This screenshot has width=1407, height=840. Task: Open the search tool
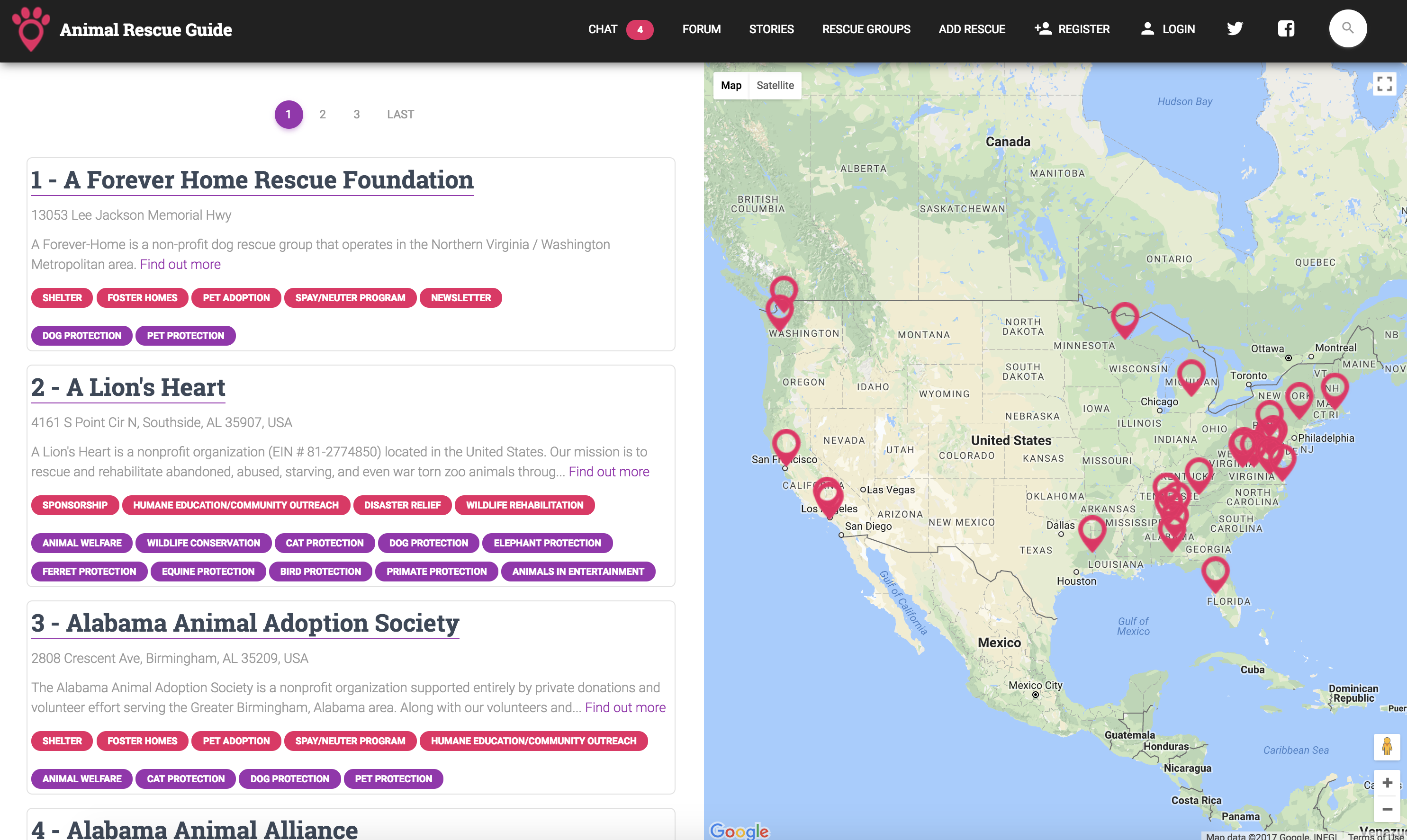[1347, 28]
